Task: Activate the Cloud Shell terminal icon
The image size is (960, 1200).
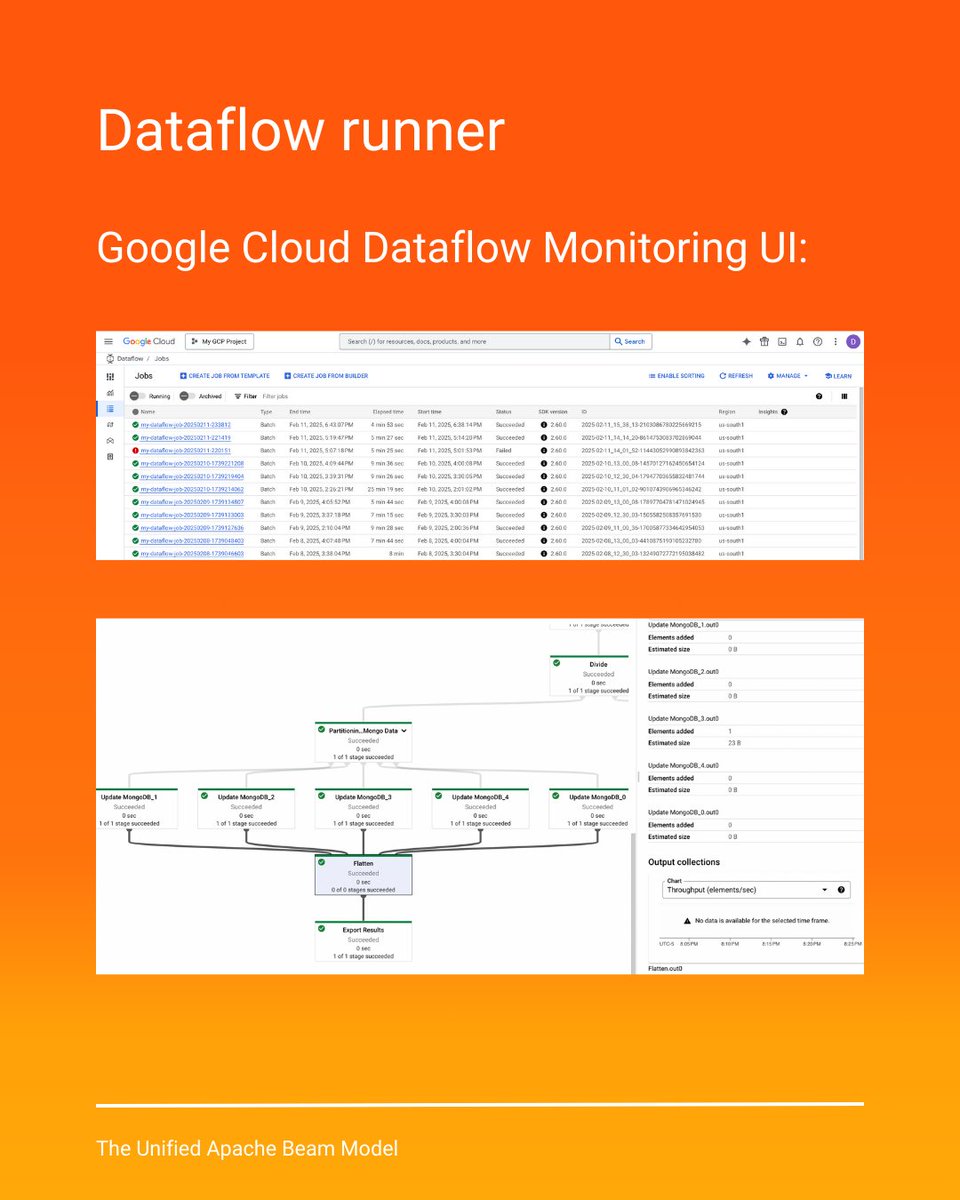Action: coord(782,341)
